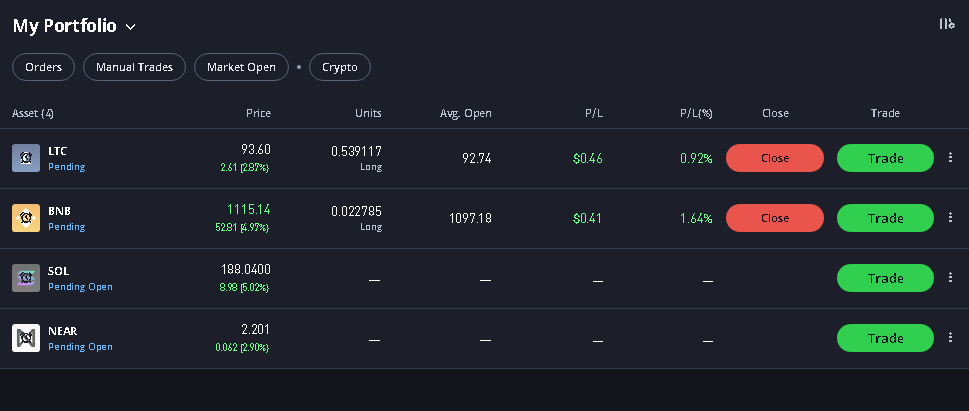Sort by the P/L(%) column header

[x=695, y=113]
